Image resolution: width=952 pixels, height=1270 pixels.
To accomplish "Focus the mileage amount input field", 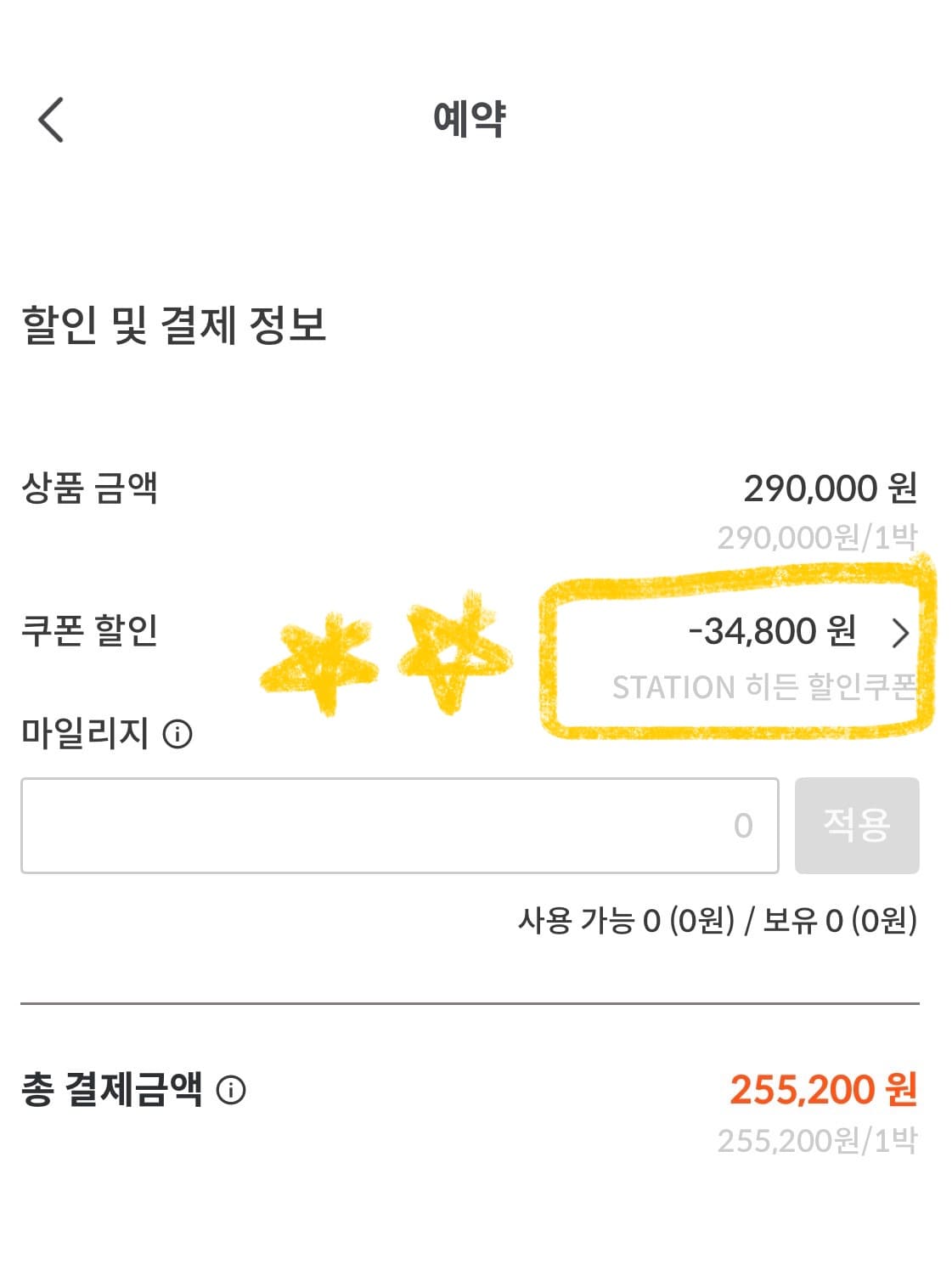I will coord(400,825).
